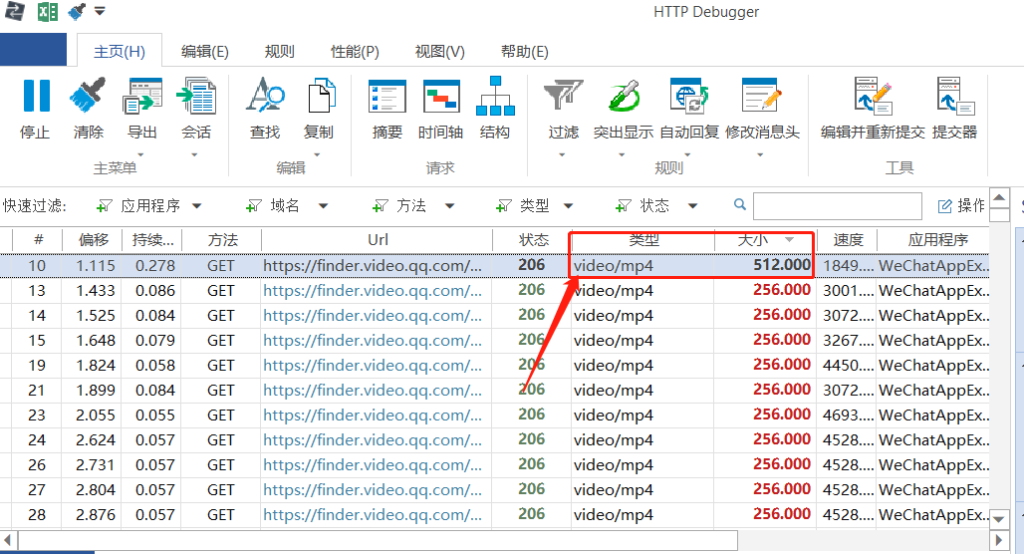Open the Timeline (时间轴) view icon
The height and width of the screenshot is (554, 1024).
click(x=441, y=97)
